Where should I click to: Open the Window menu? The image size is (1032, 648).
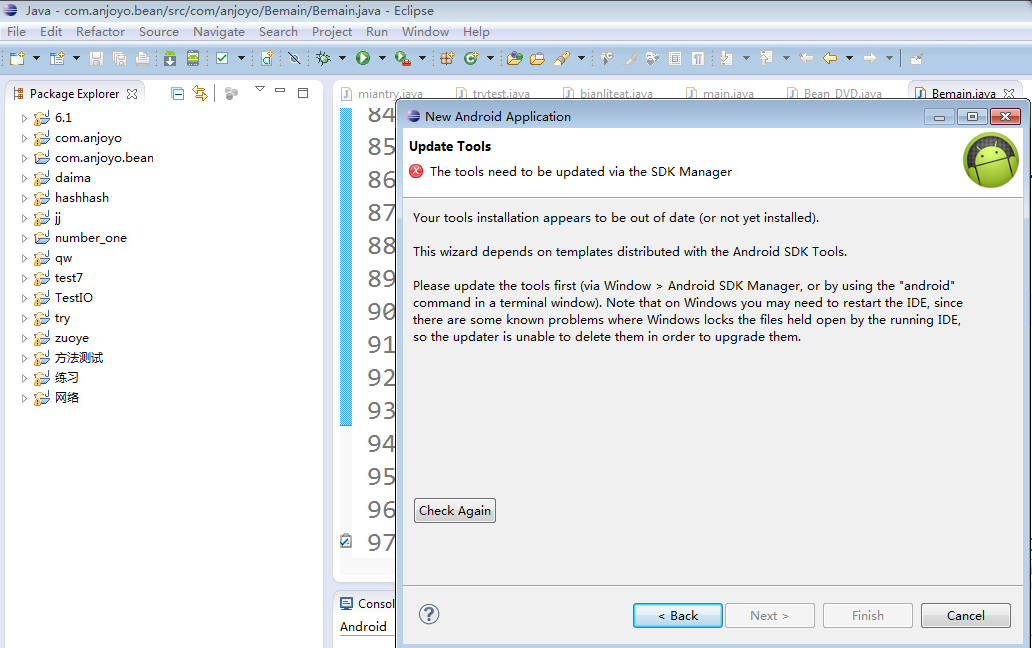point(425,32)
